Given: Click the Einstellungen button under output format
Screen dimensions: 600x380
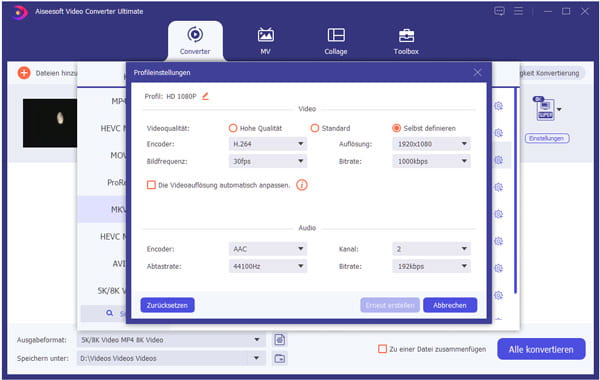Looking at the screenshot, I should [547, 138].
